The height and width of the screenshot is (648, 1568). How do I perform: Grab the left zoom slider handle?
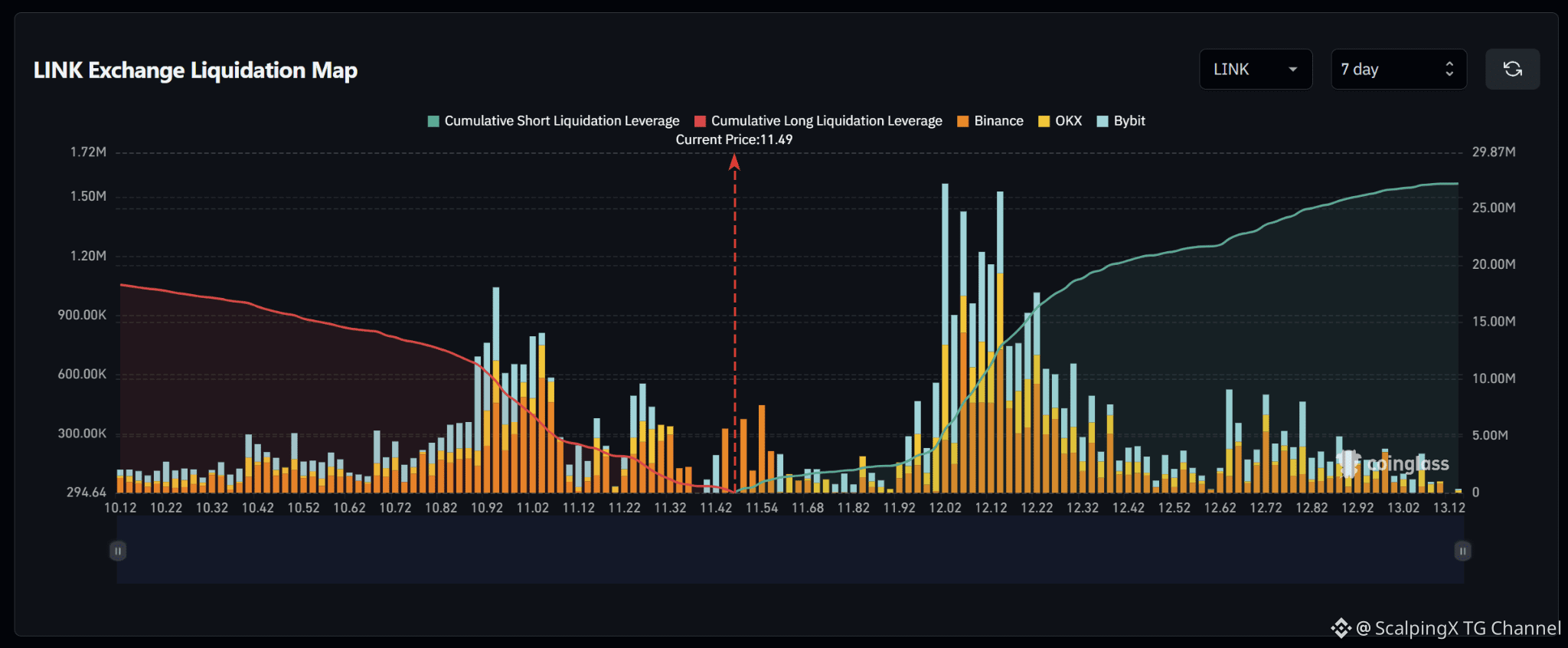(x=118, y=551)
